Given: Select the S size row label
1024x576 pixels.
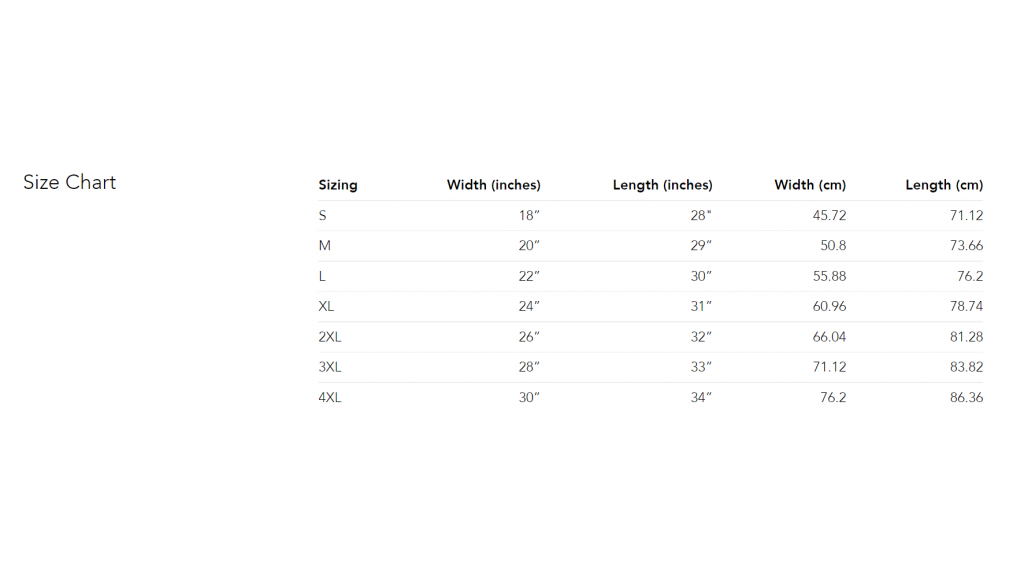Looking at the screenshot, I should tap(323, 216).
